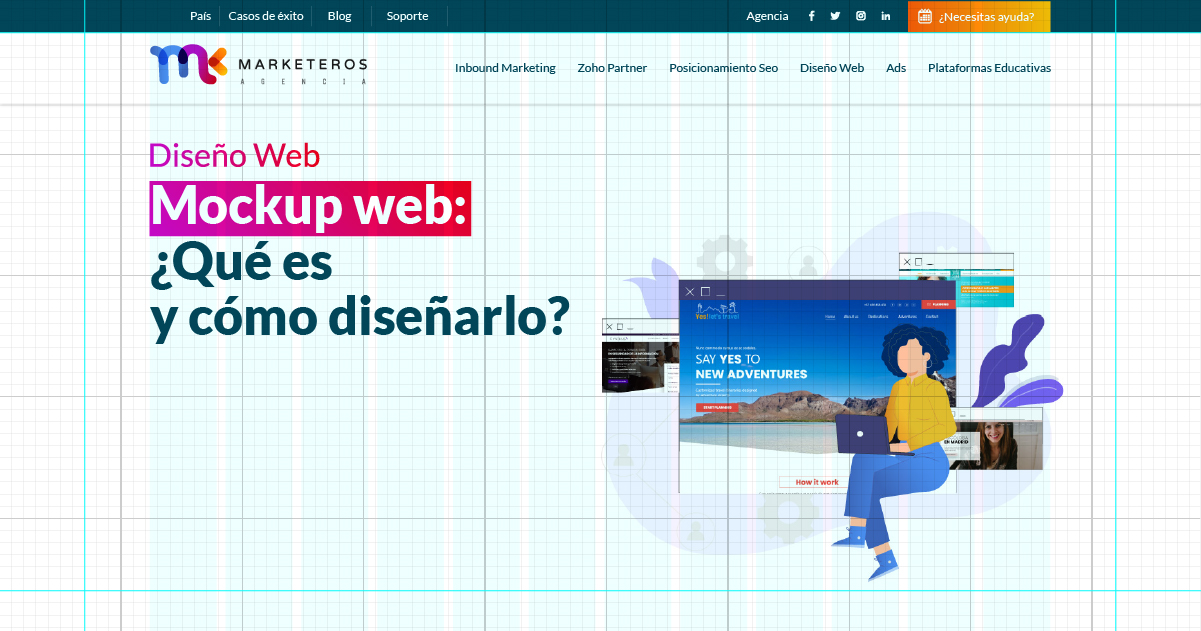The height and width of the screenshot is (631, 1201).
Task: Open the Ads section from the navbar
Action: [895, 68]
